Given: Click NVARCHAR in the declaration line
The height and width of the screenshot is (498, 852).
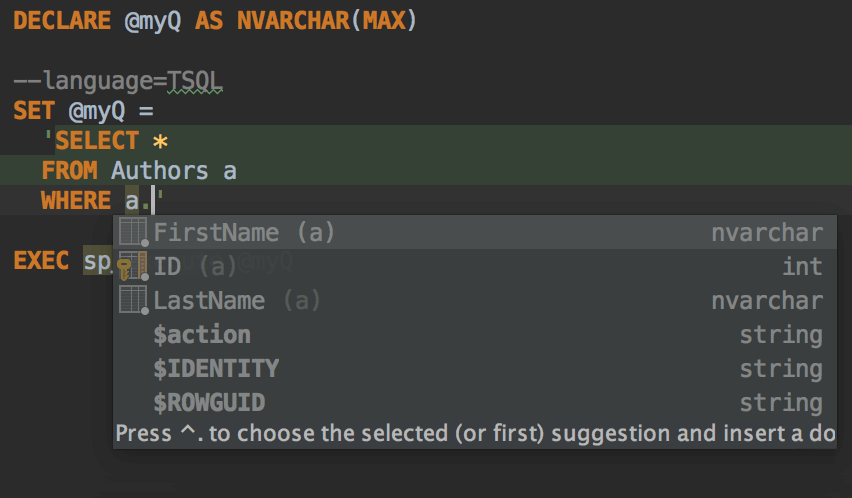Looking at the screenshot, I should (293, 21).
